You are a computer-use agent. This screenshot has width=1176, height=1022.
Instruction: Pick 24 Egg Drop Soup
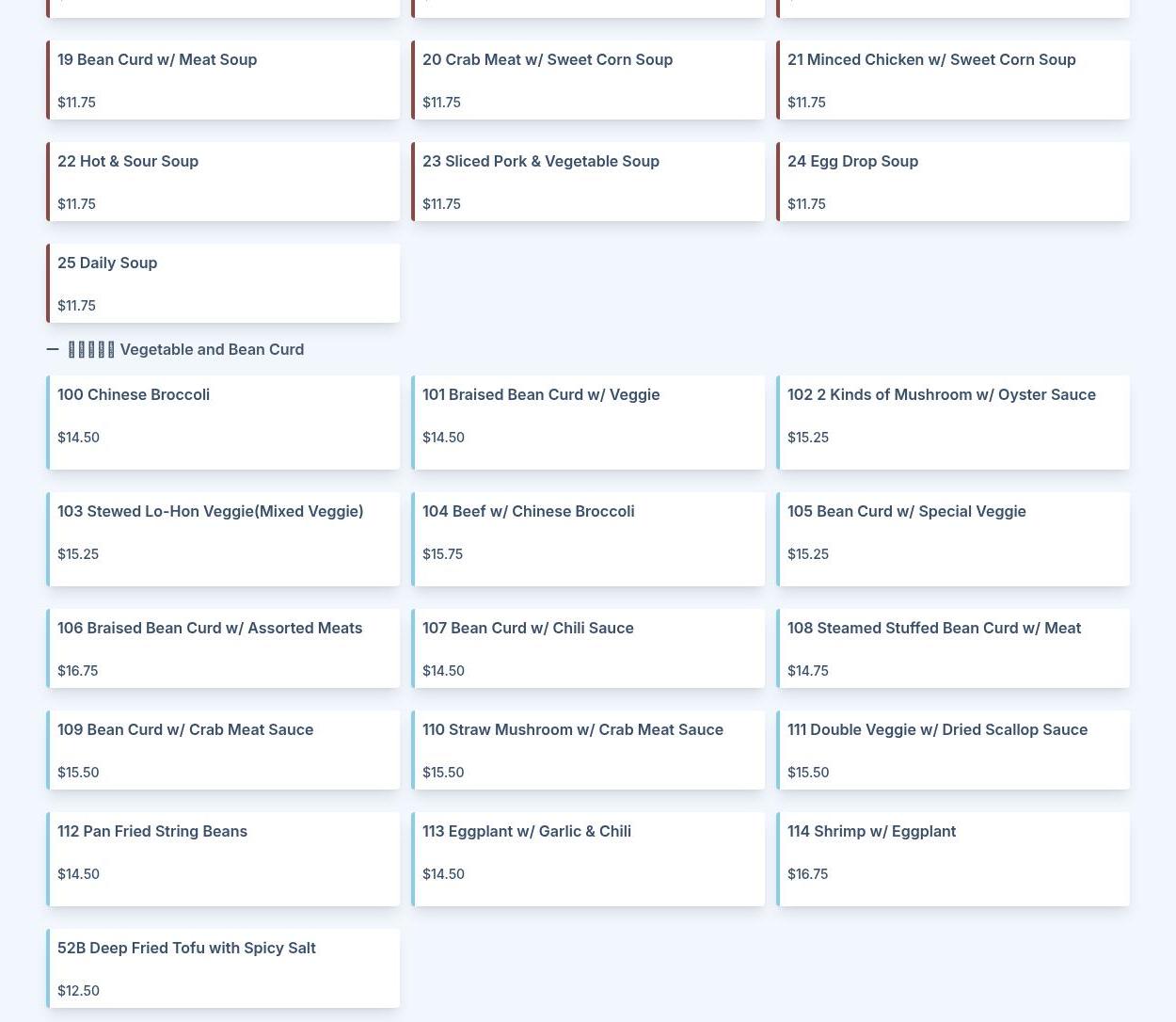coord(953,182)
